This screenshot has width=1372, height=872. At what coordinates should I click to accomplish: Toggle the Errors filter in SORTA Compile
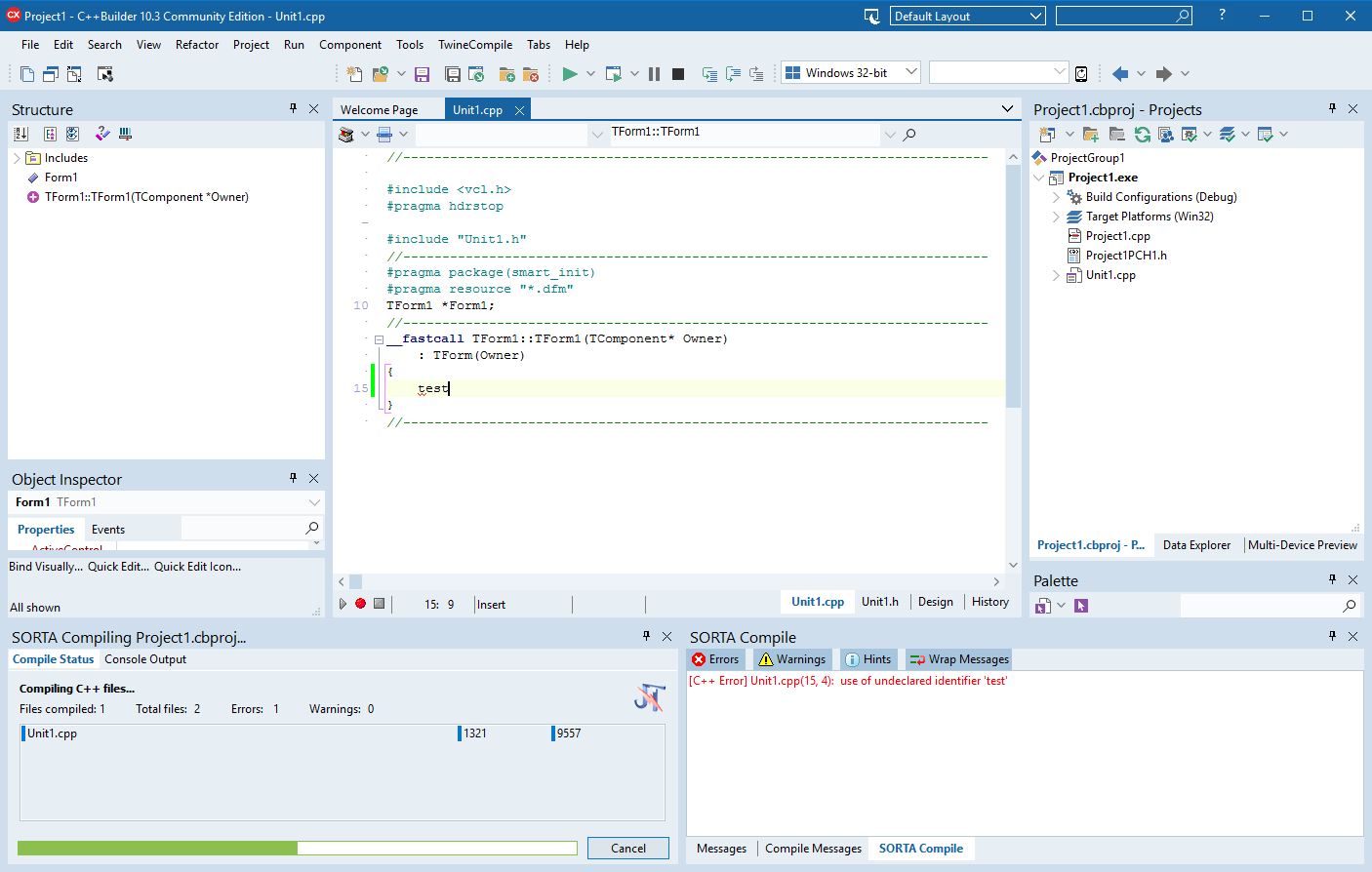click(715, 659)
